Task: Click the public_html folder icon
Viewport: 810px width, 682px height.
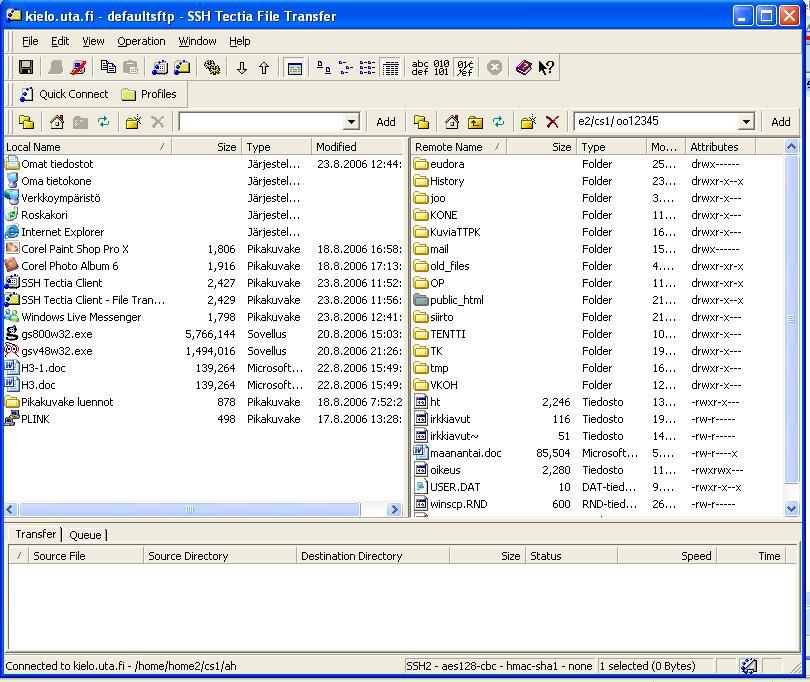Action: (422, 300)
